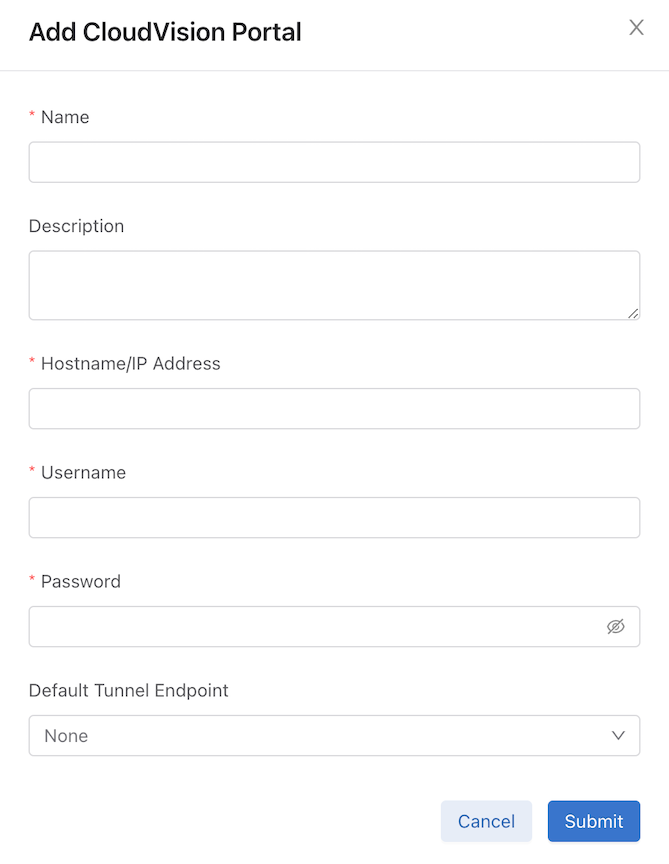
Task: Focus the Name text field
Action: coord(334,162)
